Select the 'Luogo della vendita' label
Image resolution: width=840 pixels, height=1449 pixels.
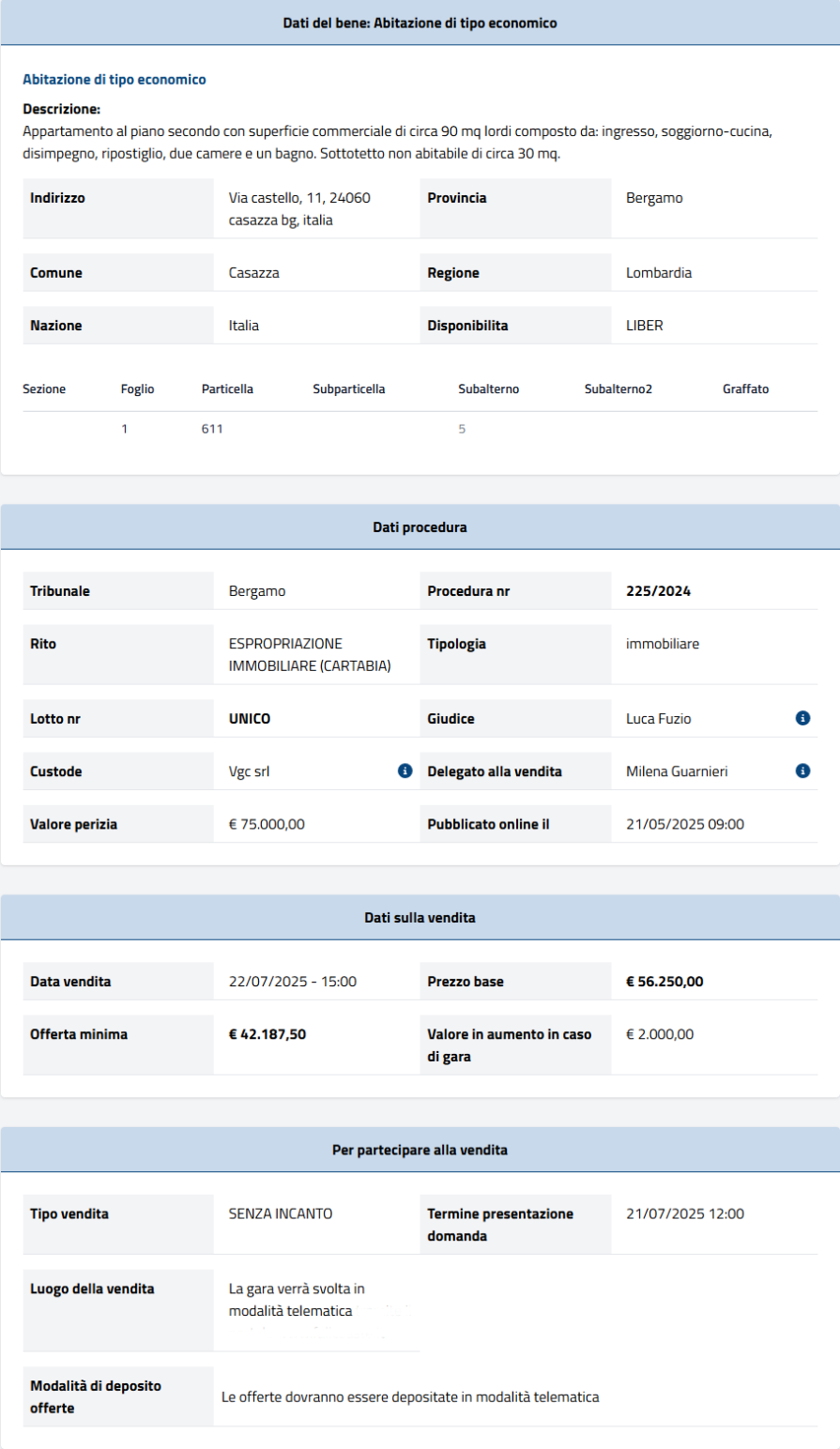tap(92, 1289)
